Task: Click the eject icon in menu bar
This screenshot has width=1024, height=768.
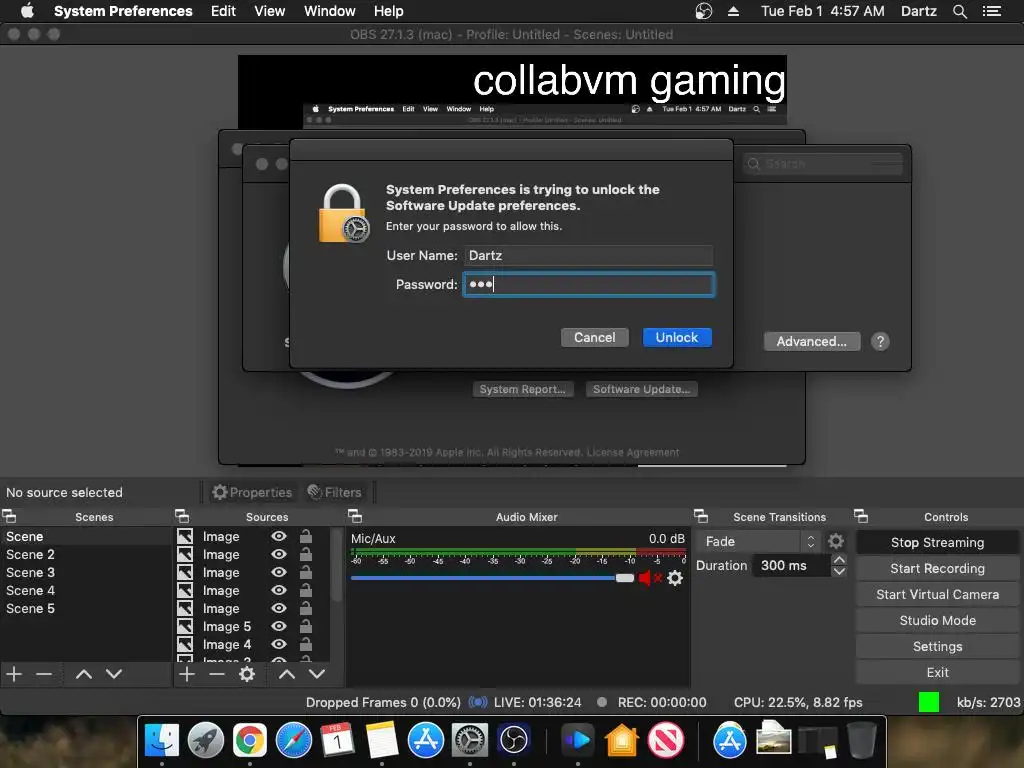Action: [733, 11]
